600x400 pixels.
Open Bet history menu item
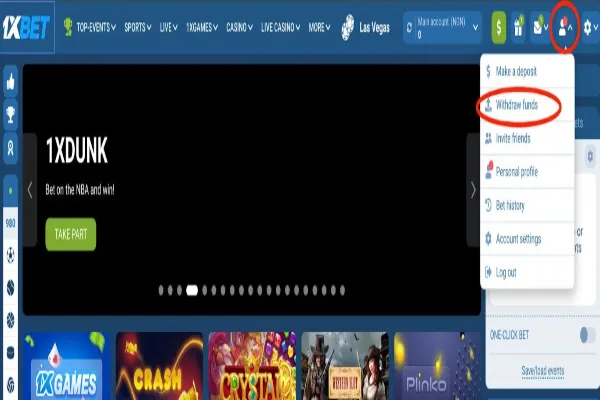coord(527,205)
